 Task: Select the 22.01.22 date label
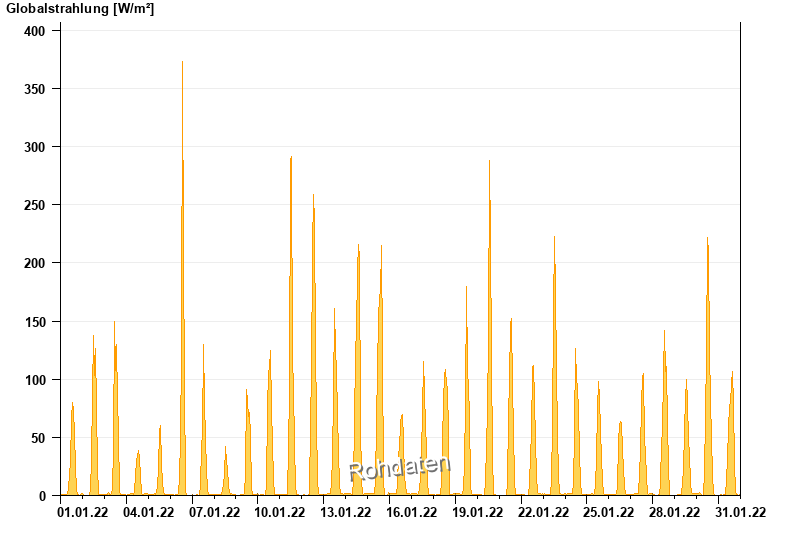point(543,512)
